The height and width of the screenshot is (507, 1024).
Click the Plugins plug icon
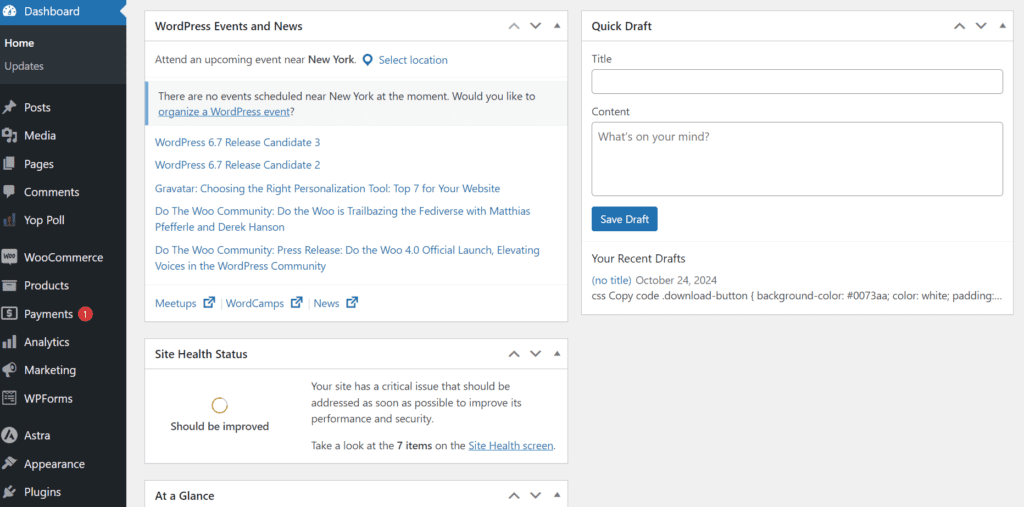point(9,492)
